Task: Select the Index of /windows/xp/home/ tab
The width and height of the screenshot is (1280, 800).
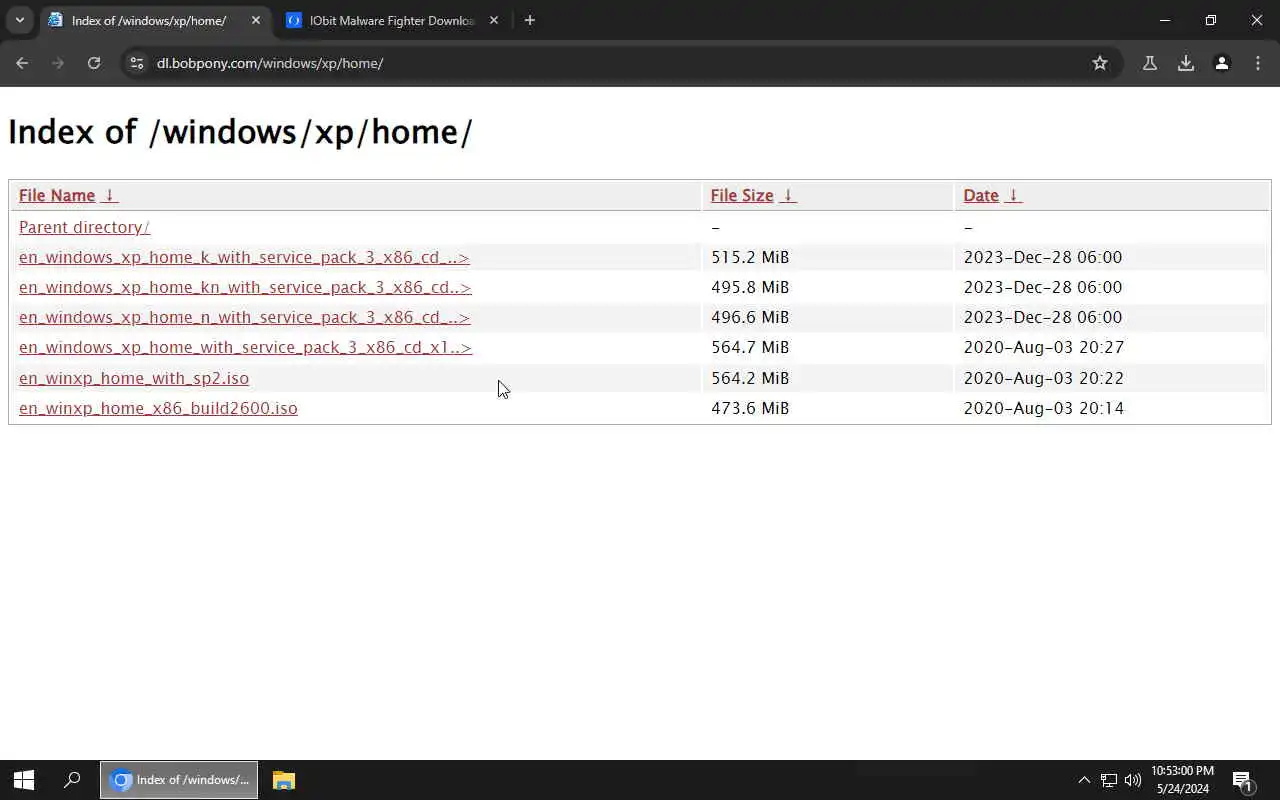Action: (155, 20)
